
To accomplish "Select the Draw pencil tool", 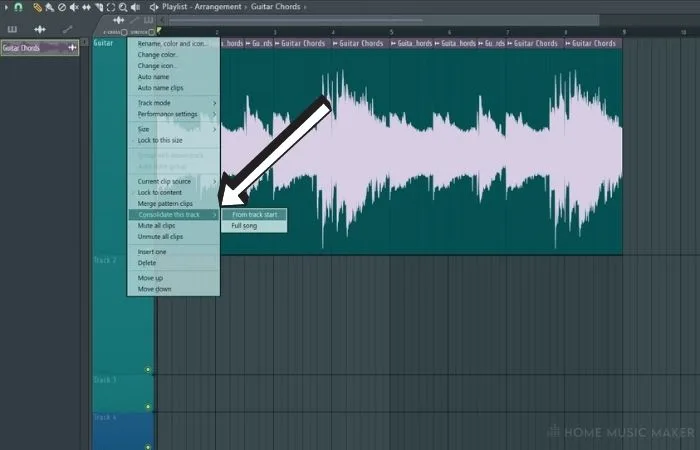I will click(38, 7).
